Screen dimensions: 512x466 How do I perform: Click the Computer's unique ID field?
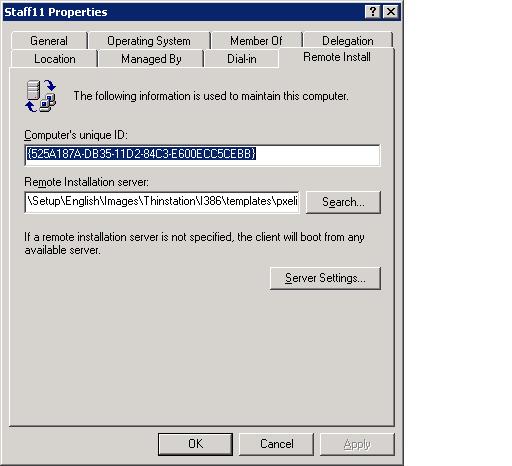click(202, 155)
